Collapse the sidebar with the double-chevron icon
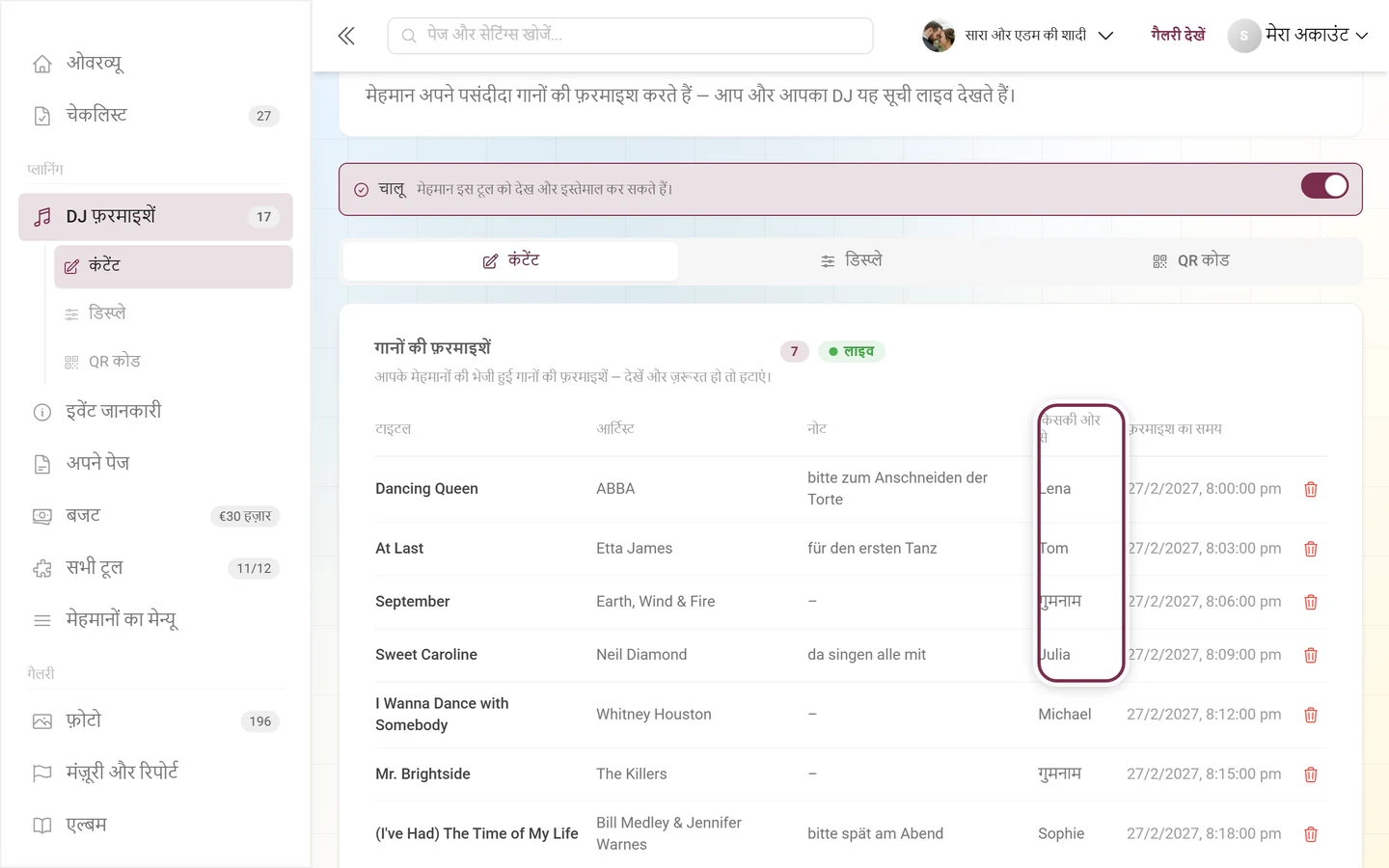The image size is (1389, 868). coord(346,37)
